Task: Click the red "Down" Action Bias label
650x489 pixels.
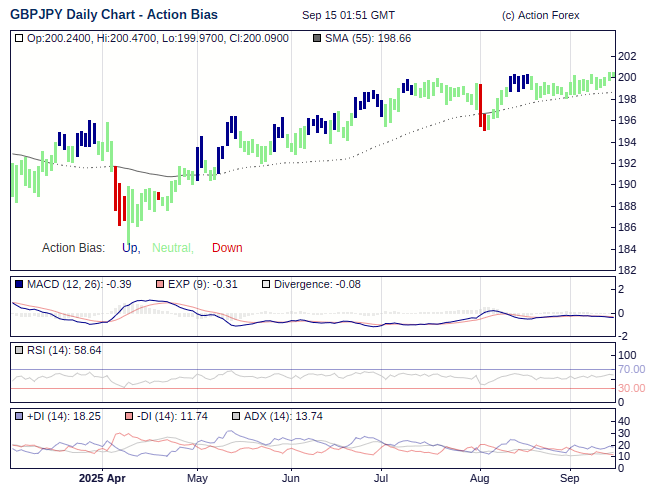Action: click(227, 248)
